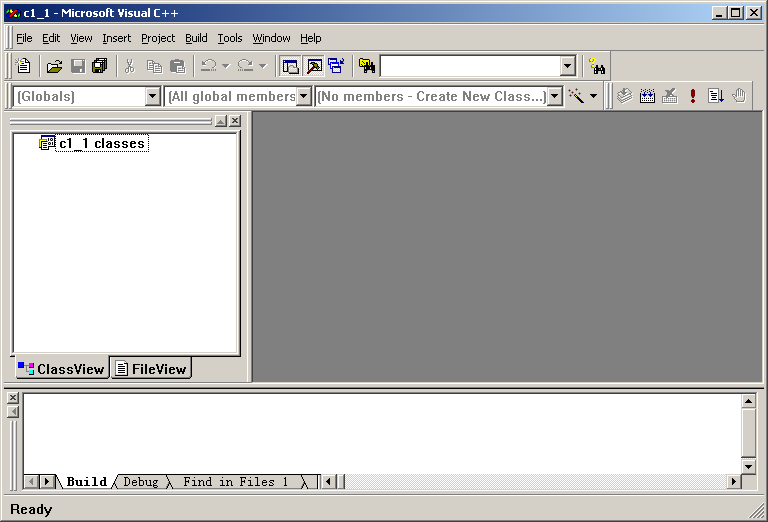Click output vertical scrollbar down arrow
This screenshot has width=768, height=522.
tap(748, 467)
